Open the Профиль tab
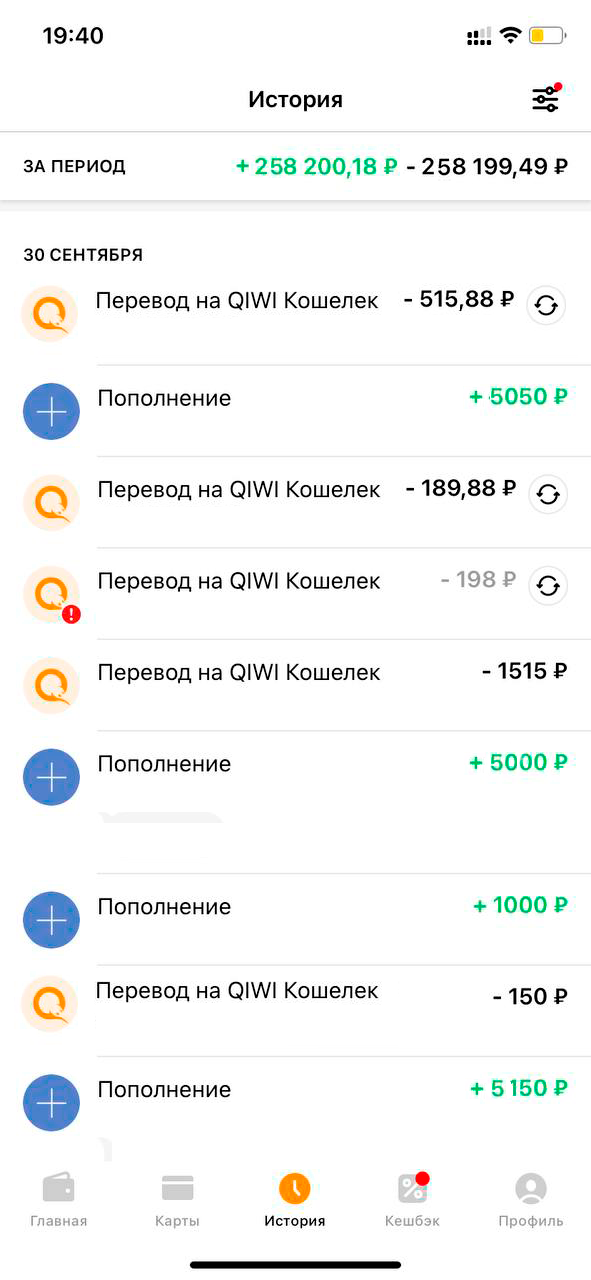 [x=531, y=1200]
